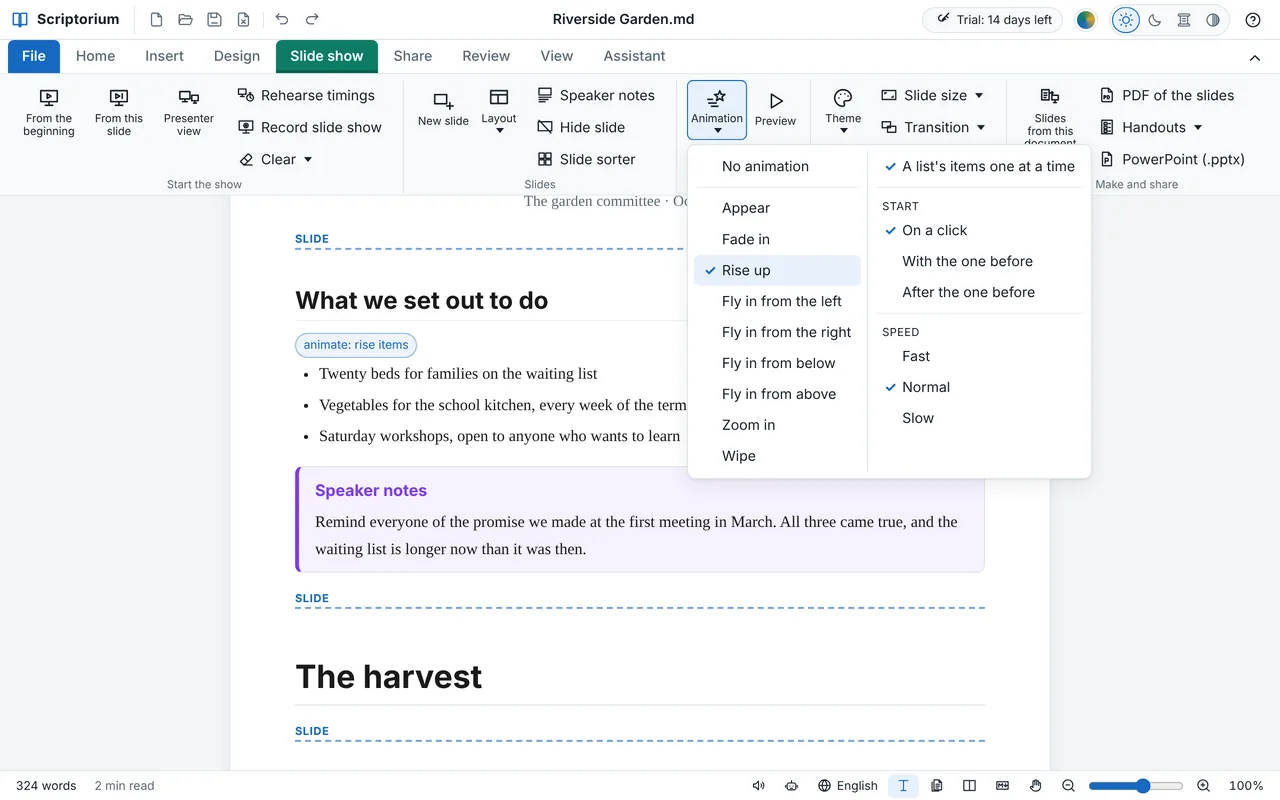This screenshot has height=800, width=1280.
Task: Expand the Clear dropdown
Action: point(276,159)
